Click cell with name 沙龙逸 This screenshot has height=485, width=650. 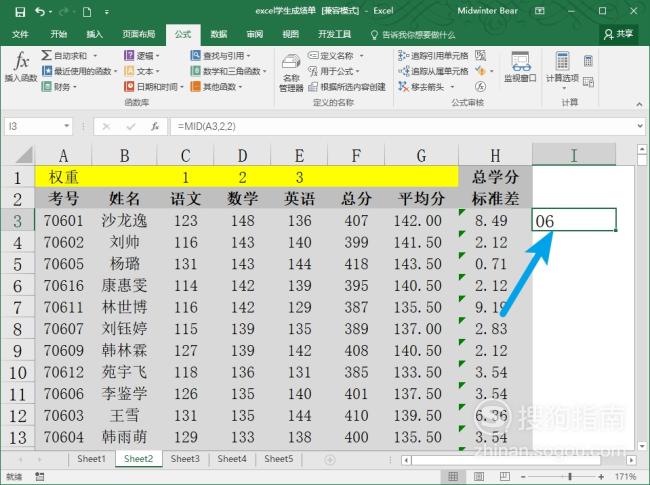(124, 221)
